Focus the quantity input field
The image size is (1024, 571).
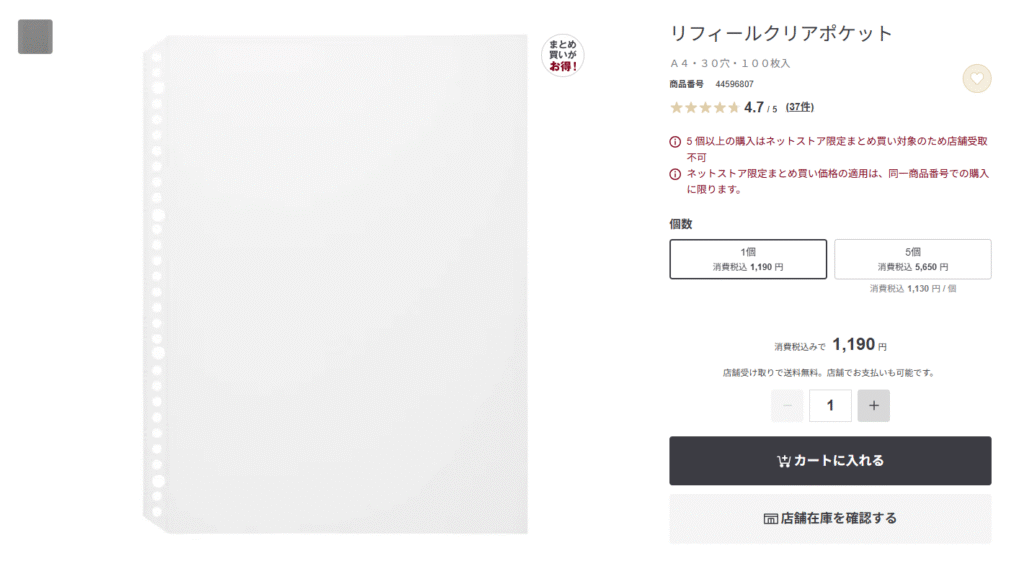[x=830, y=405]
